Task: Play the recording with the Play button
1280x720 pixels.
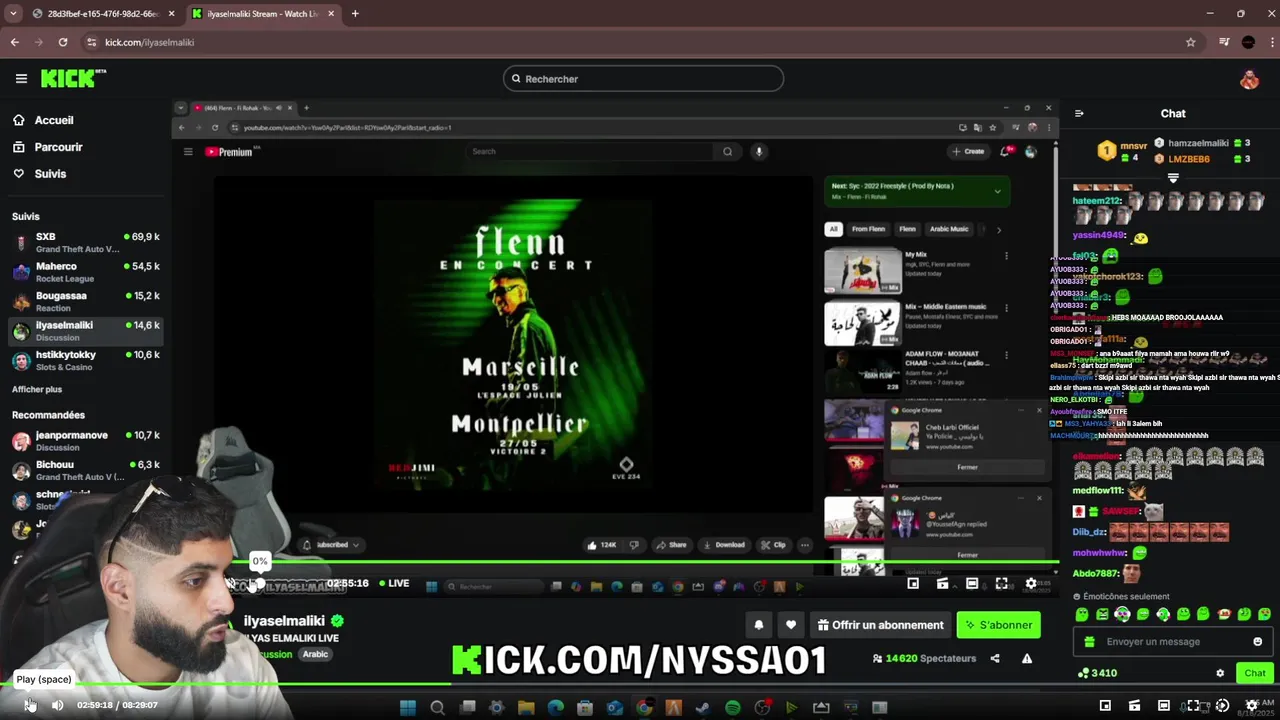Action: [x=29, y=705]
